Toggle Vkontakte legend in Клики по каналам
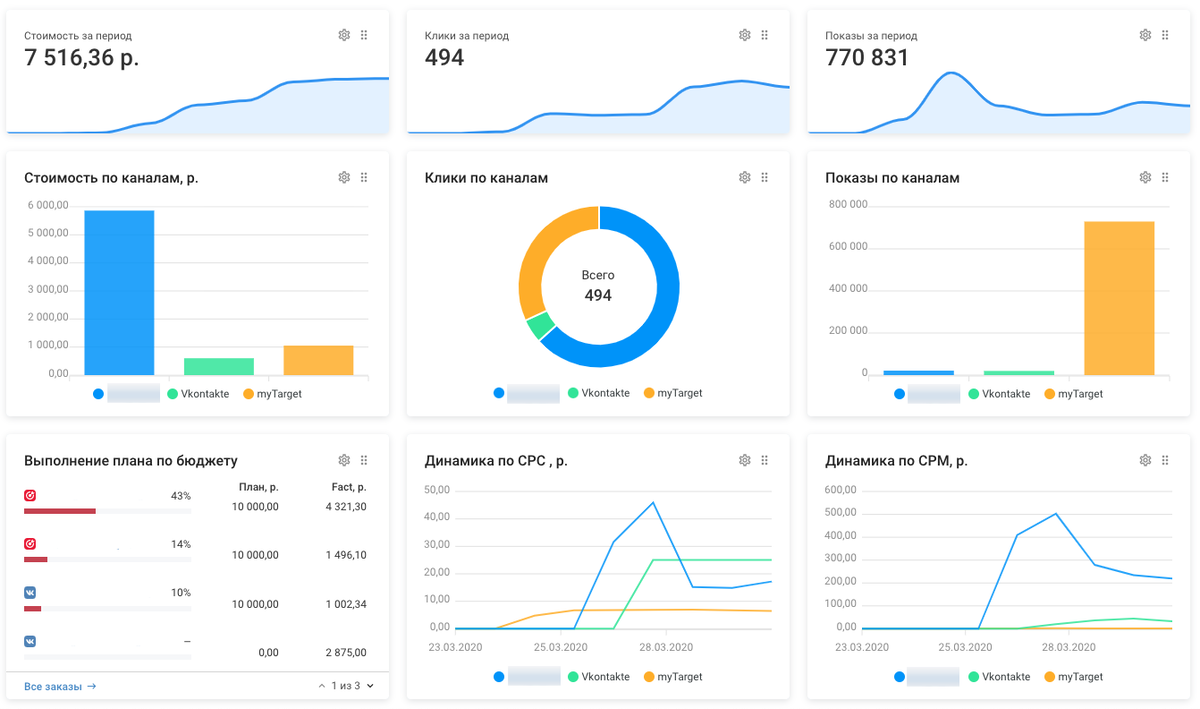The width and height of the screenshot is (1200, 709). (599, 393)
